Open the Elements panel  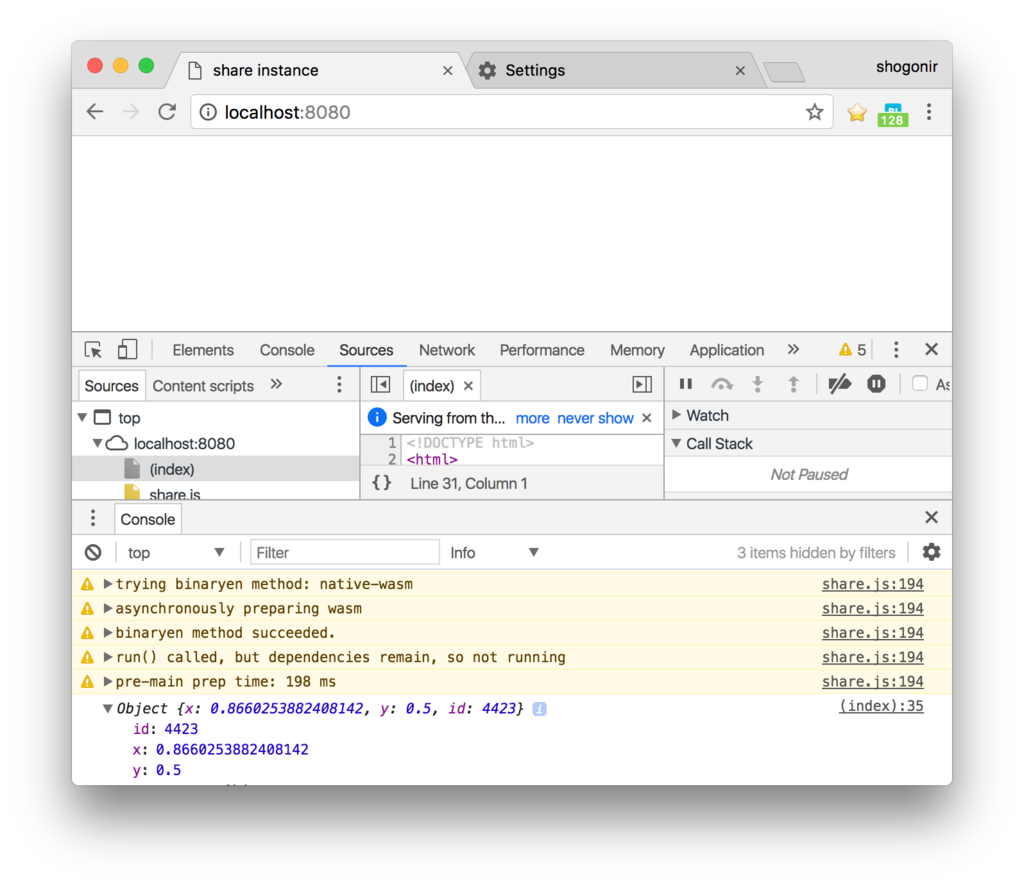tap(202, 350)
